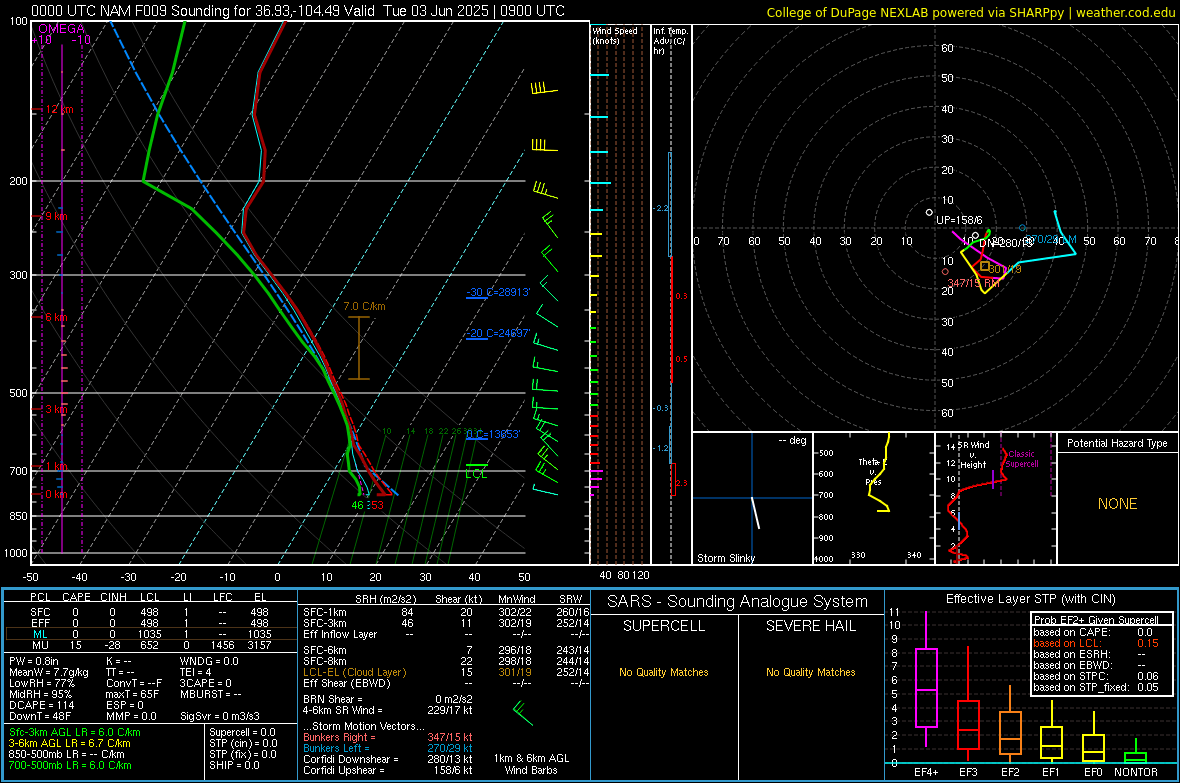Click the PW = 0.8in value

[x=34, y=661]
